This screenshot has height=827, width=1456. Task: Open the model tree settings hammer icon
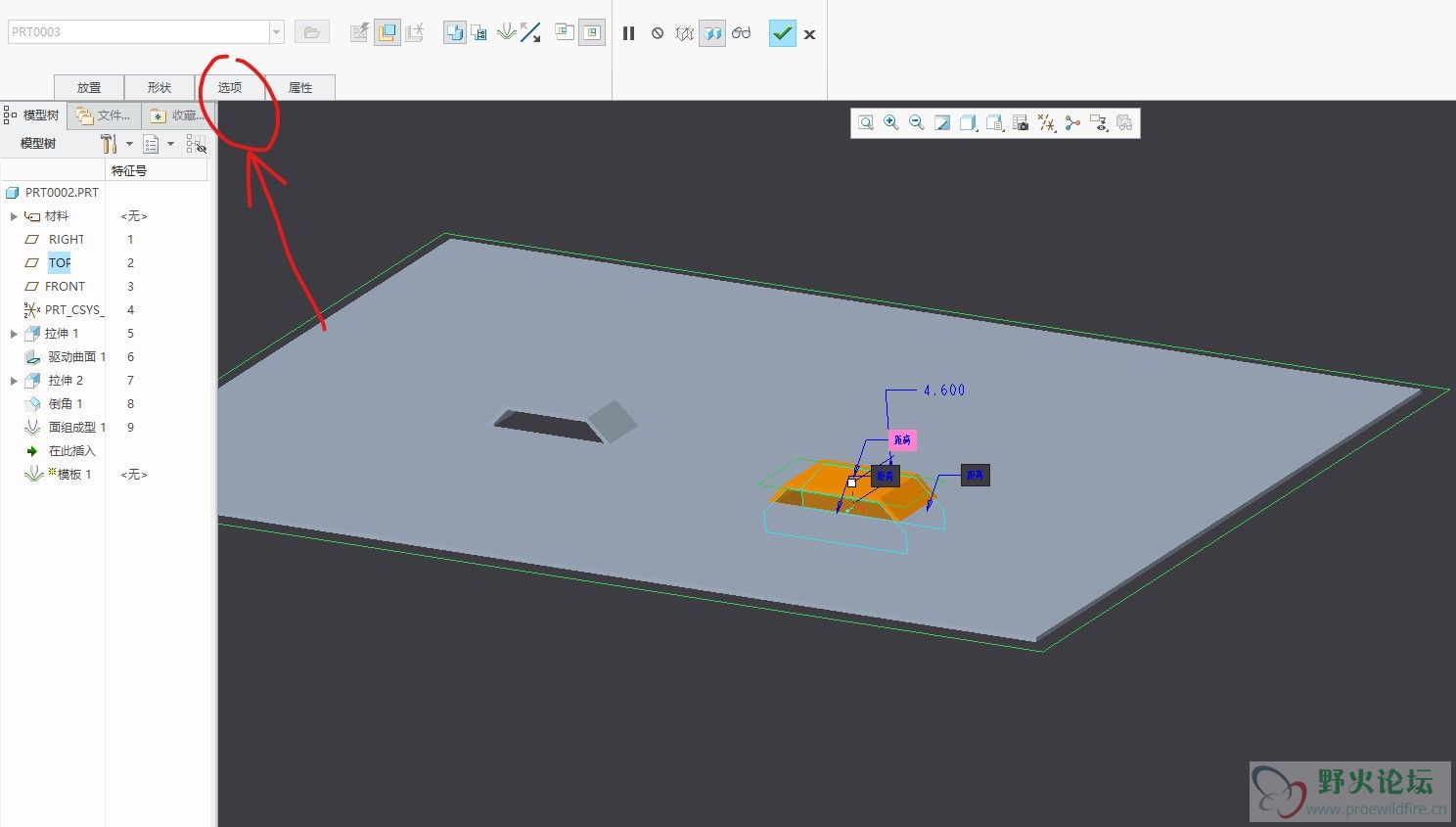[x=109, y=144]
